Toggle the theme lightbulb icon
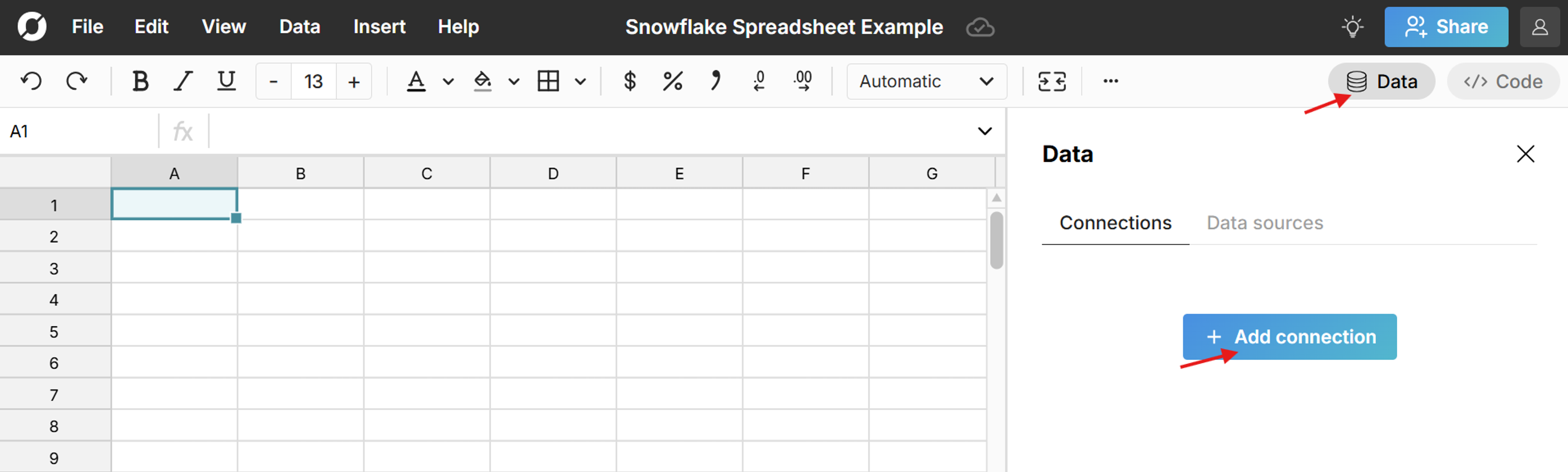 [1353, 27]
